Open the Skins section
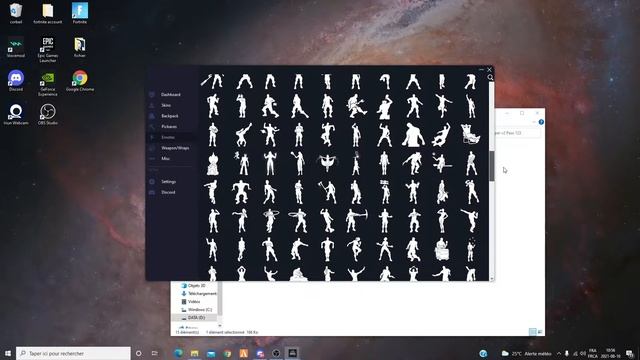The height and width of the screenshot is (360, 640). point(166,105)
